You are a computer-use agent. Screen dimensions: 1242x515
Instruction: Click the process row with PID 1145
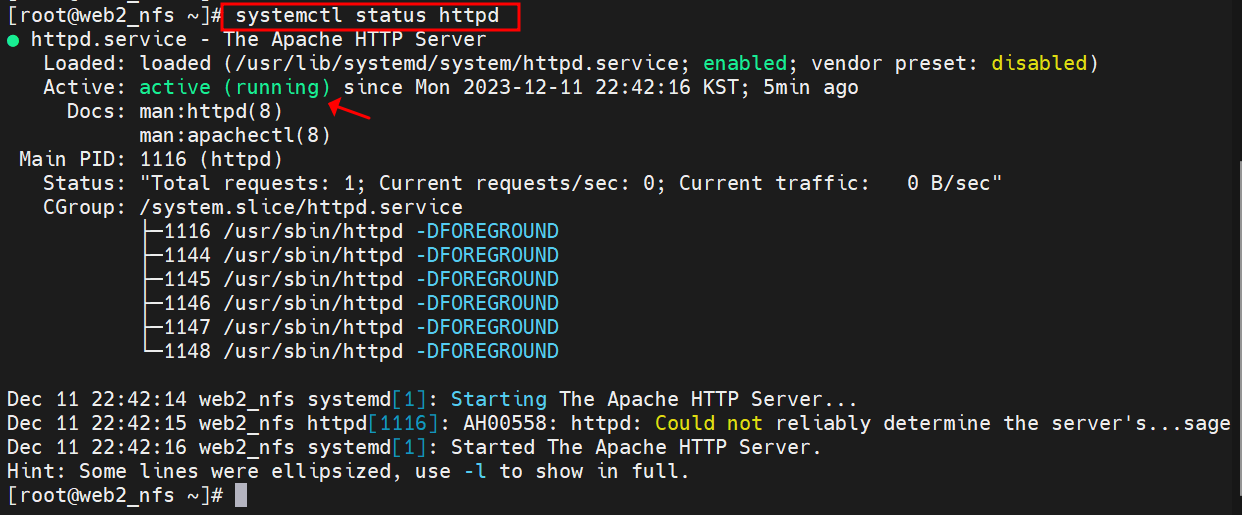pos(351,279)
